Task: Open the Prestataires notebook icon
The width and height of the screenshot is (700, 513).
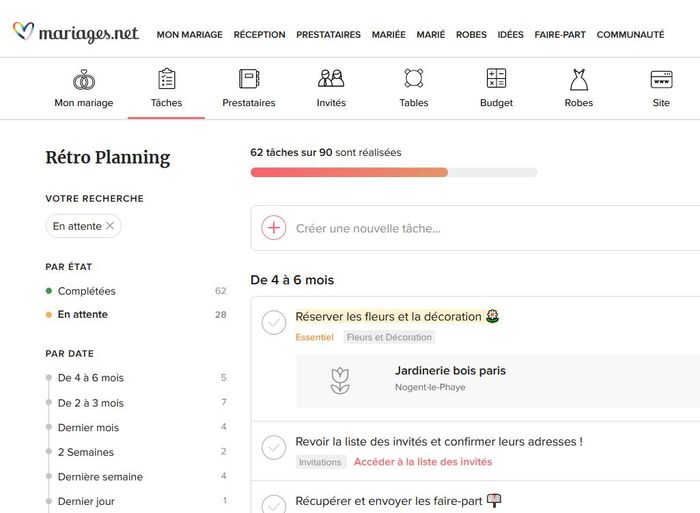Action: pos(249,79)
